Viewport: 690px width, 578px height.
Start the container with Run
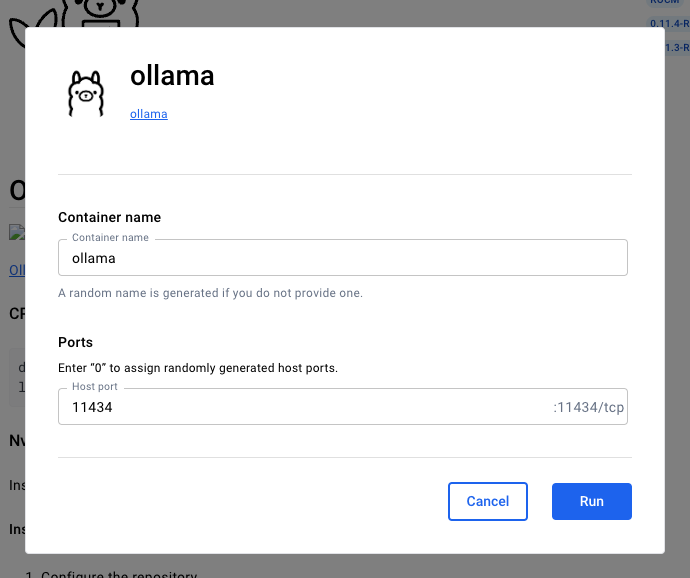pyautogui.click(x=591, y=501)
